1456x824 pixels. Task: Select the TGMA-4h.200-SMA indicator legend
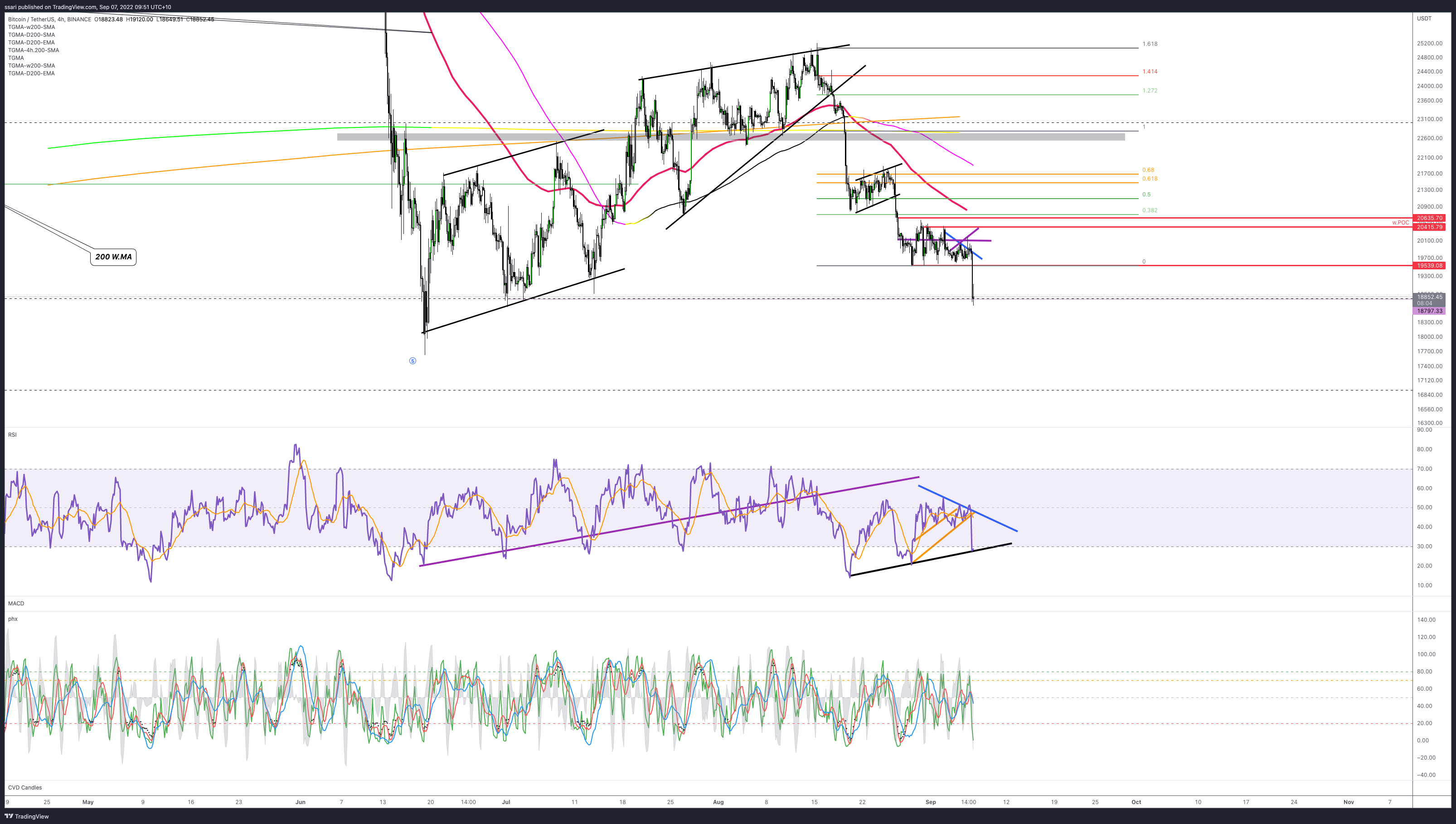tap(34, 50)
